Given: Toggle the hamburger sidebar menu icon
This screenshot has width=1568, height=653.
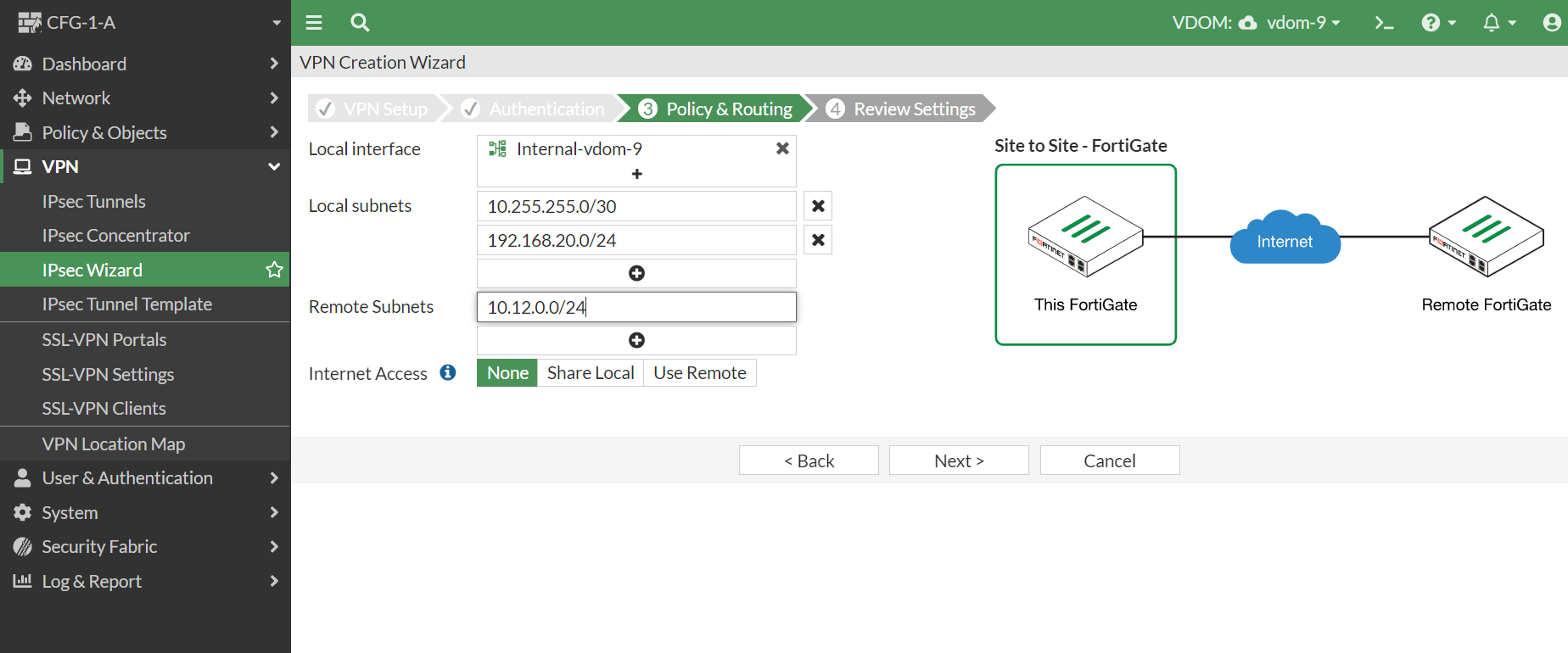Looking at the screenshot, I should click(314, 23).
